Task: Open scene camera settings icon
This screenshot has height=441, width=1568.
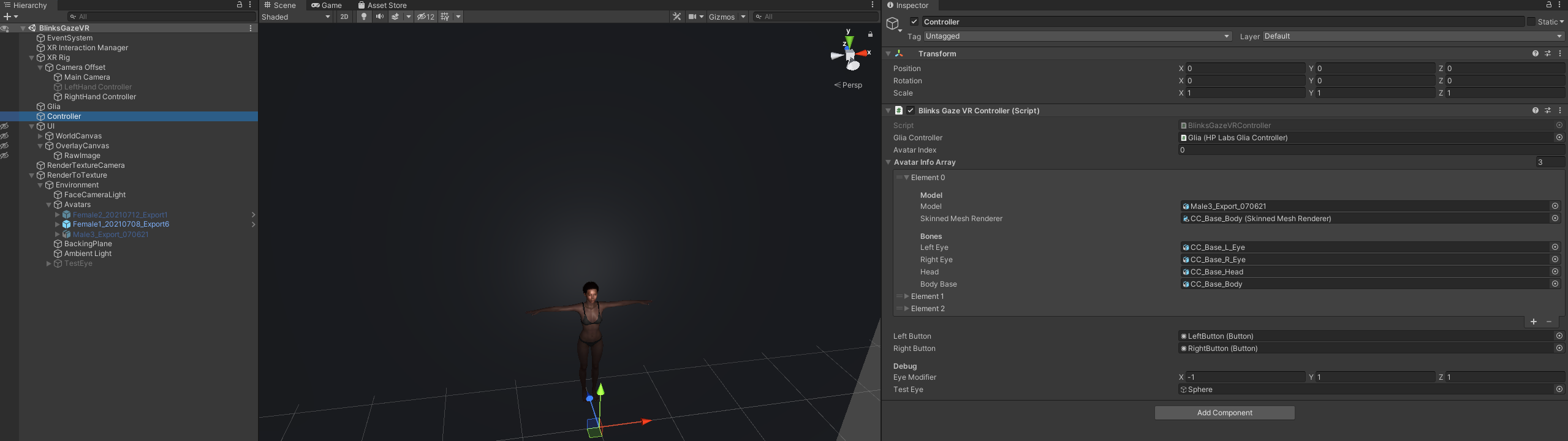Action: click(x=692, y=17)
